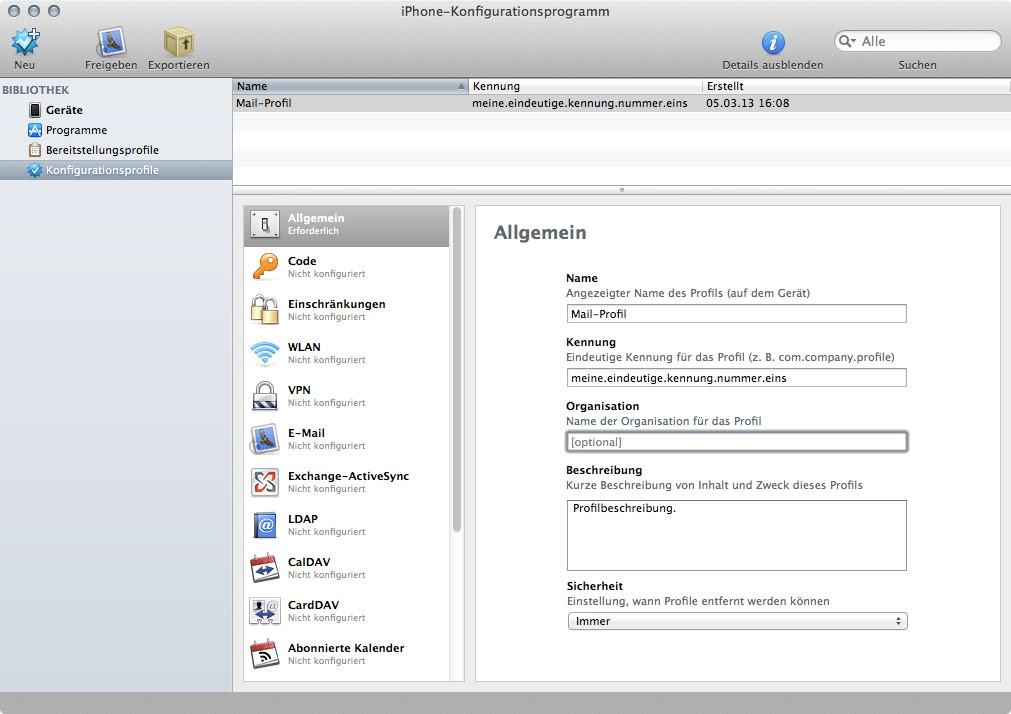The width and height of the screenshot is (1011, 714).
Task: Click the Beschreibung text area
Action: 736,535
